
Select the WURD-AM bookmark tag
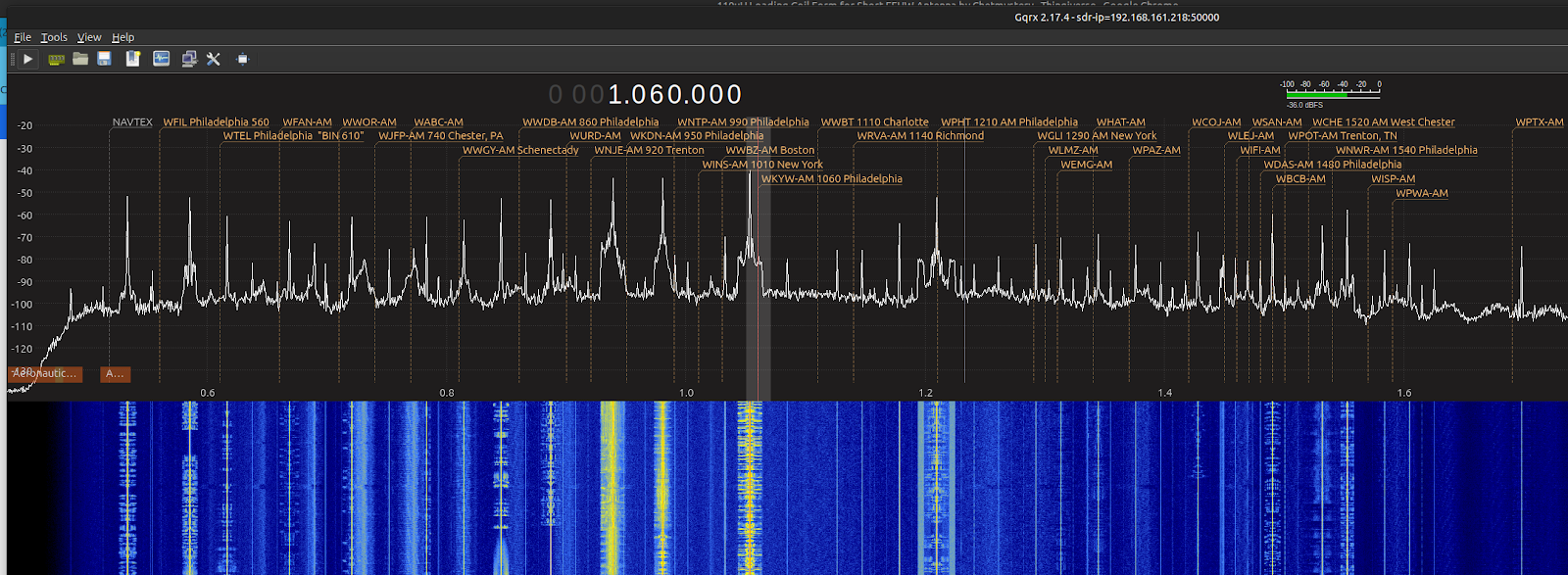click(595, 136)
